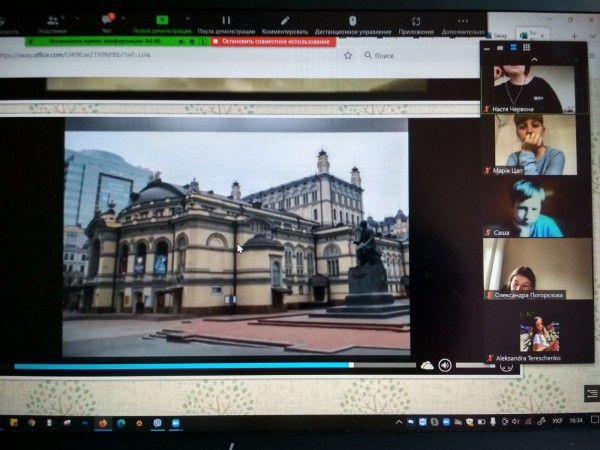This screenshot has width=600, height=450.
Task: Click the Zoom icon in system tray
Action: (447, 422)
